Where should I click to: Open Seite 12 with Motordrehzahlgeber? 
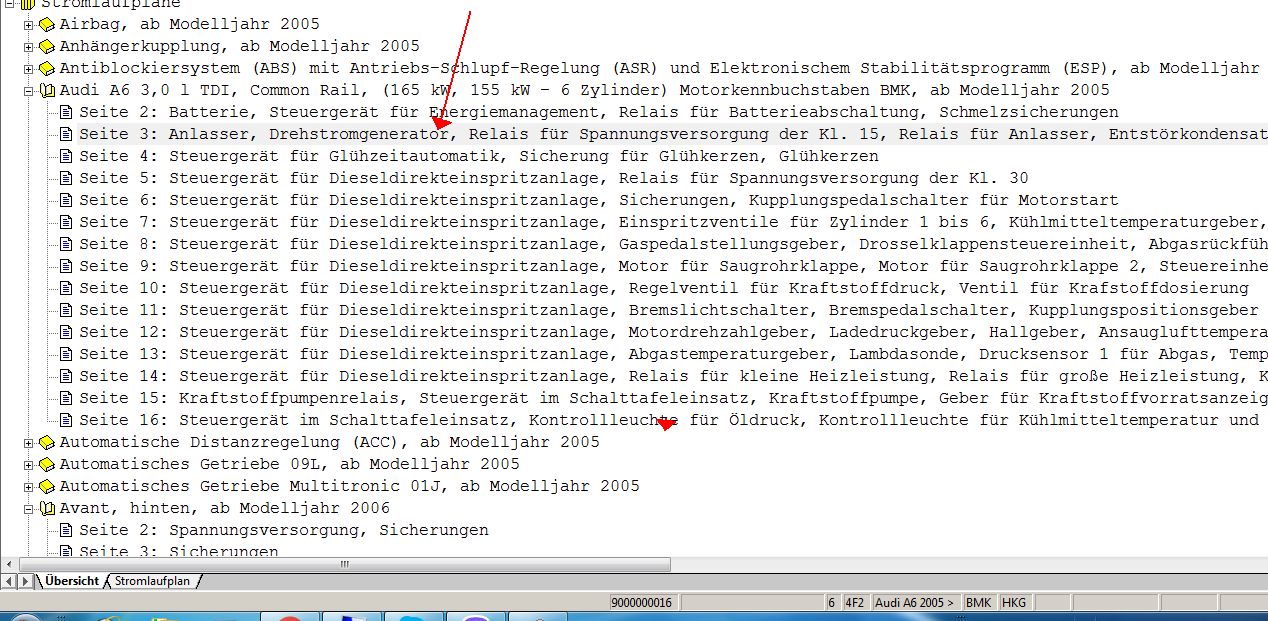(x=673, y=332)
